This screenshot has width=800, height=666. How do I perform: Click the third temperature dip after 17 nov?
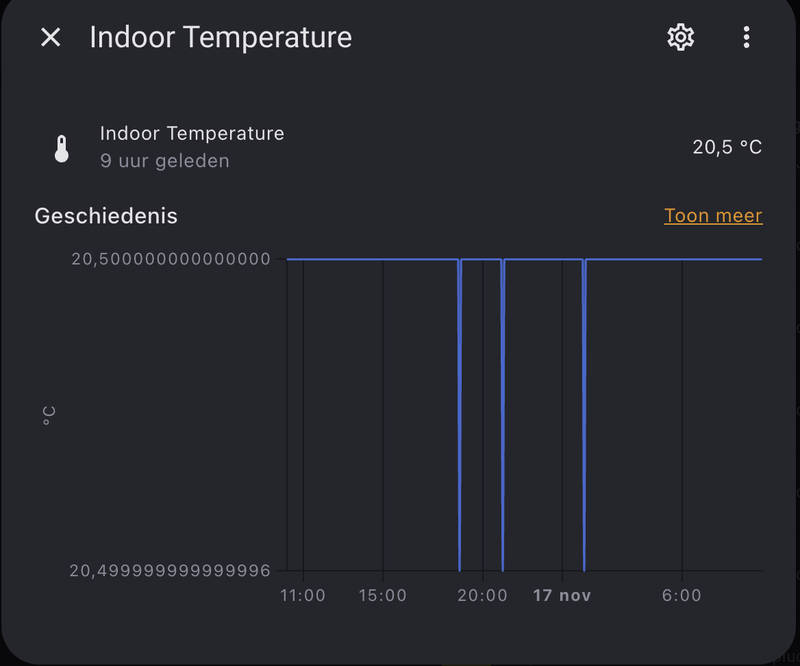click(x=584, y=414)
